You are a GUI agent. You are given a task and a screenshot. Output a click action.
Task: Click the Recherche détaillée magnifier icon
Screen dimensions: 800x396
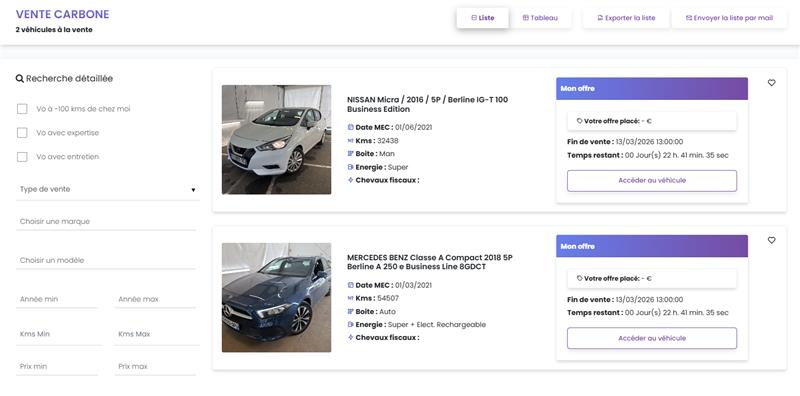(x=20, y=79)
